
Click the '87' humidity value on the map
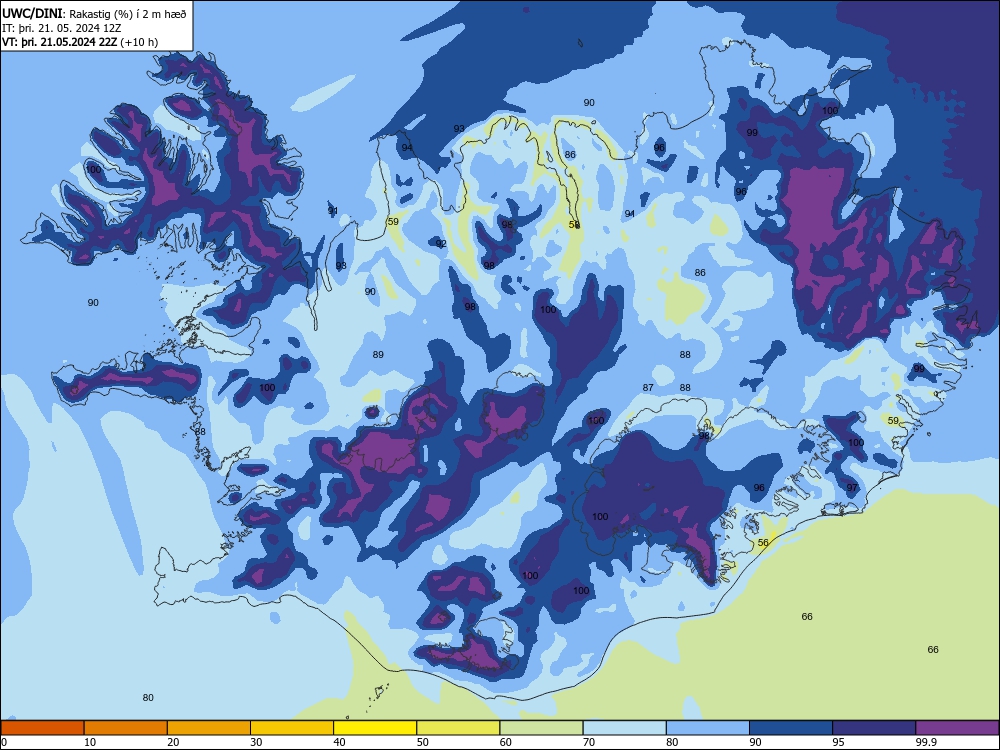point(648,388)
